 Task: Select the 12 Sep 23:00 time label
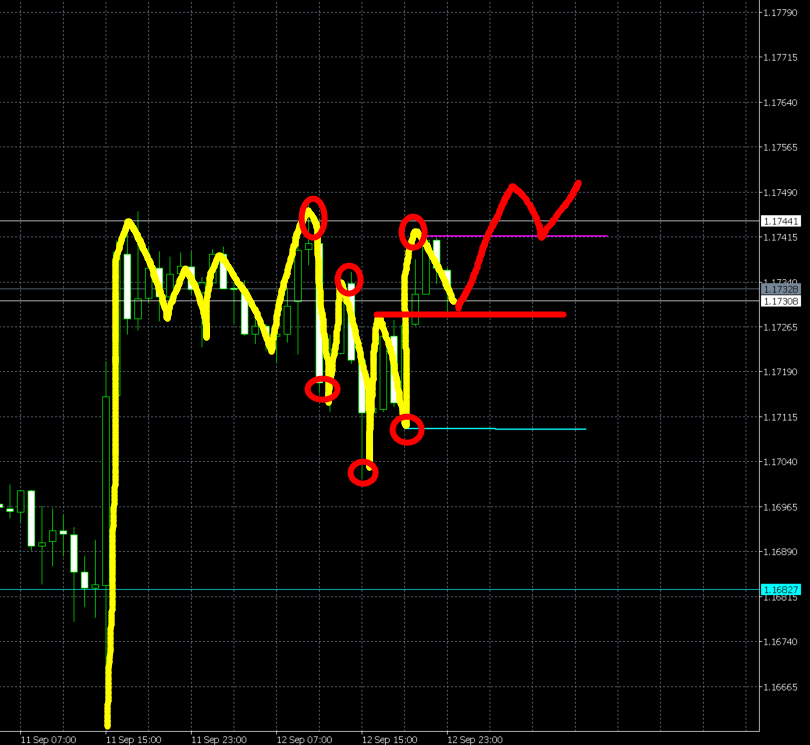[x=475, y=739]
